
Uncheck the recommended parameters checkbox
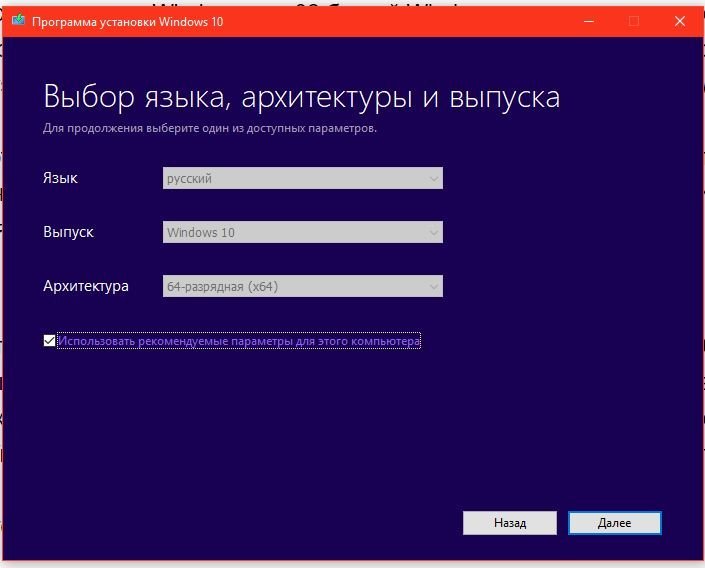(49, 341)
